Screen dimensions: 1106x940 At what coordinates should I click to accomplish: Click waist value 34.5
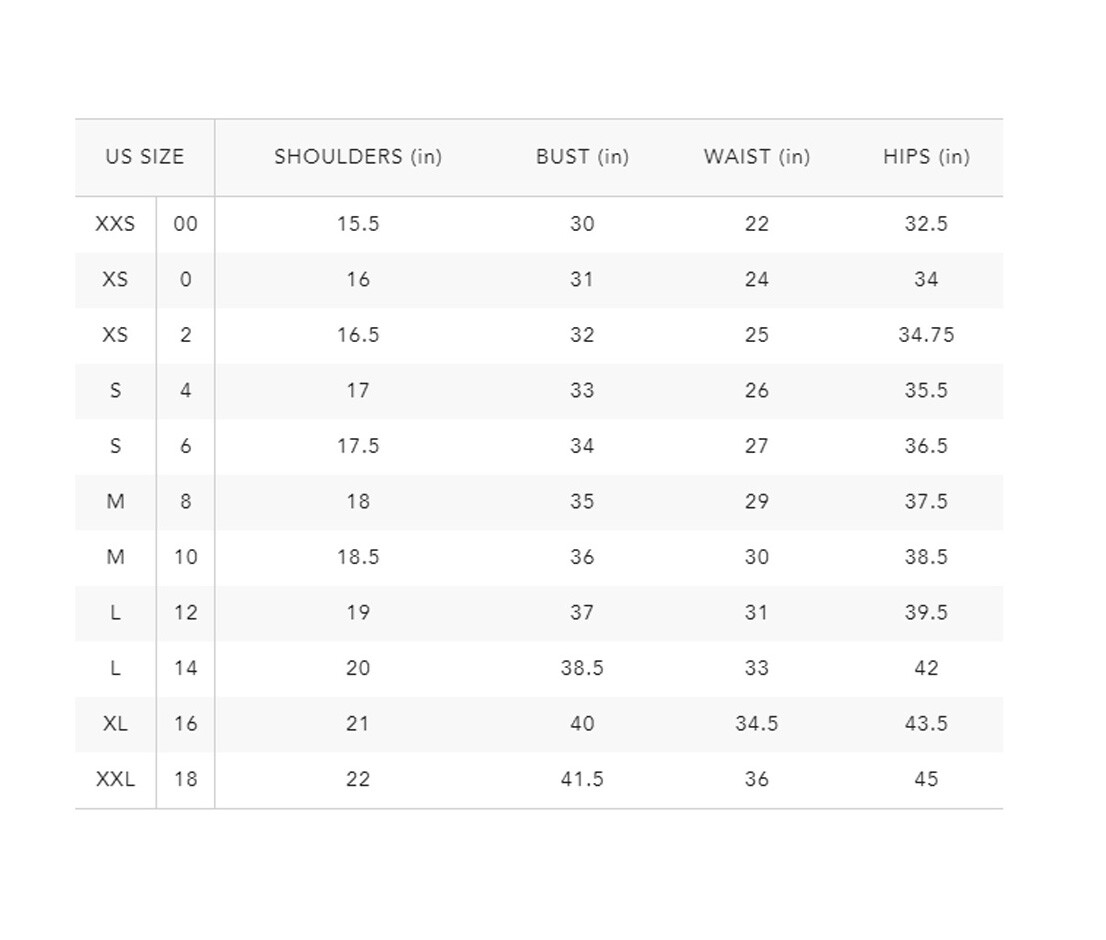[756, 724]
